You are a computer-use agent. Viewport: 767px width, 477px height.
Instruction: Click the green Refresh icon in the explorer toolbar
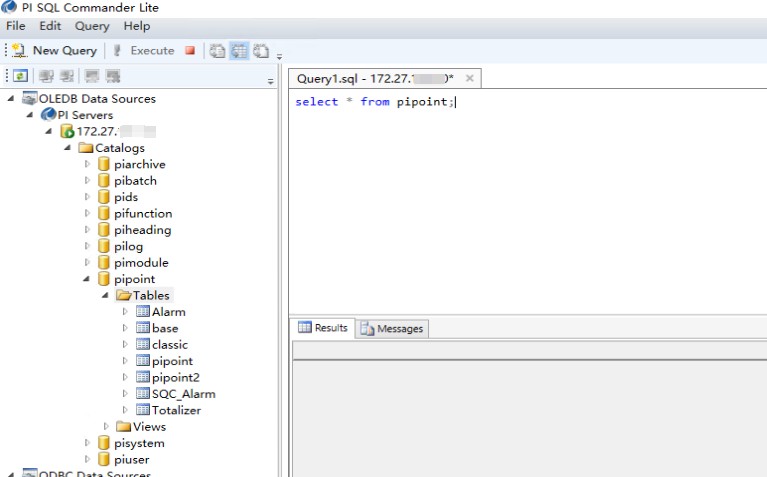20,76
